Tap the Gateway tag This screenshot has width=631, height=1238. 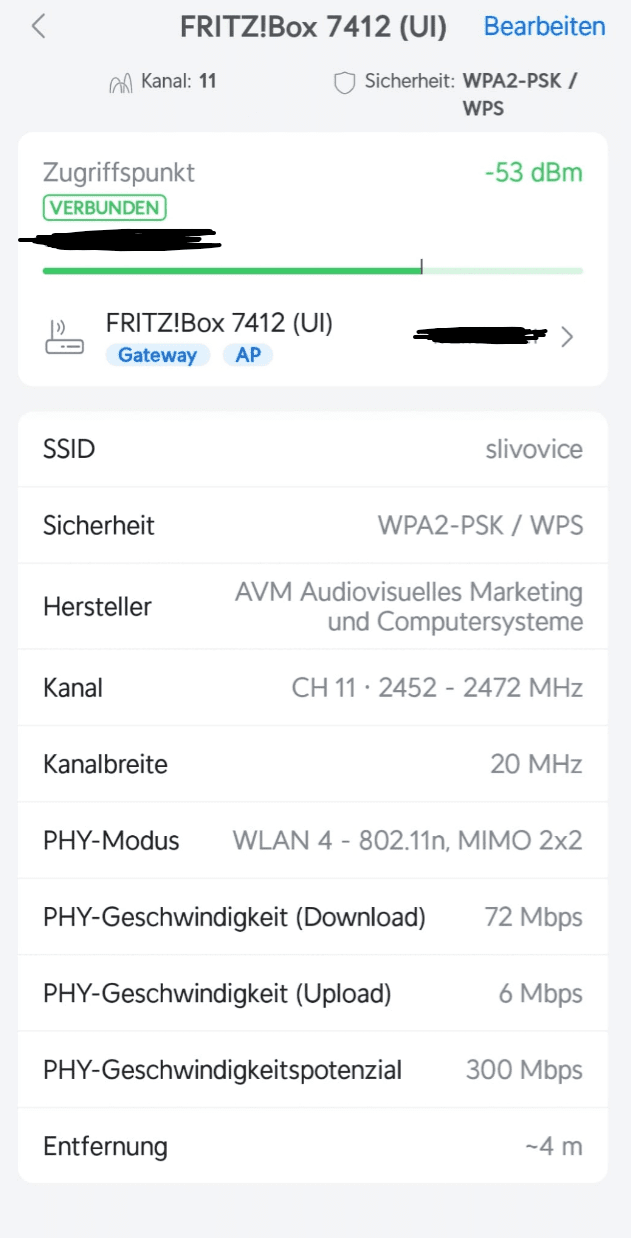point(157,355)
